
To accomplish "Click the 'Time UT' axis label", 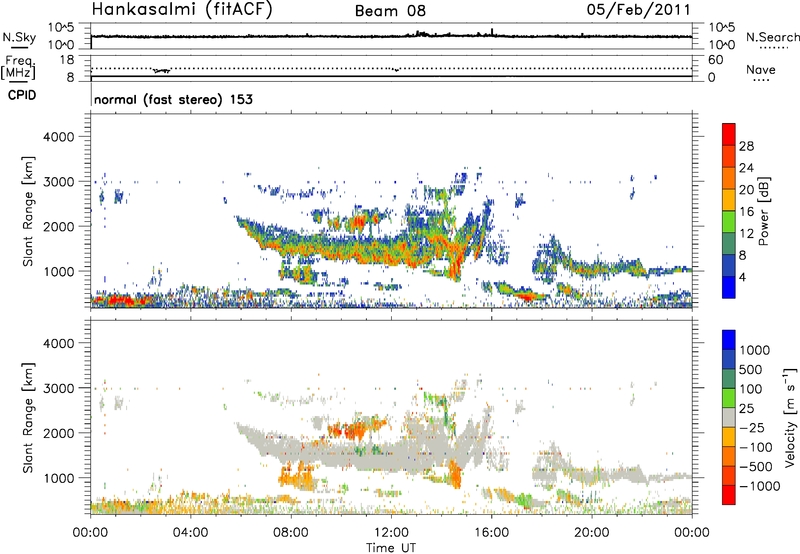I will tap(391, 548).
